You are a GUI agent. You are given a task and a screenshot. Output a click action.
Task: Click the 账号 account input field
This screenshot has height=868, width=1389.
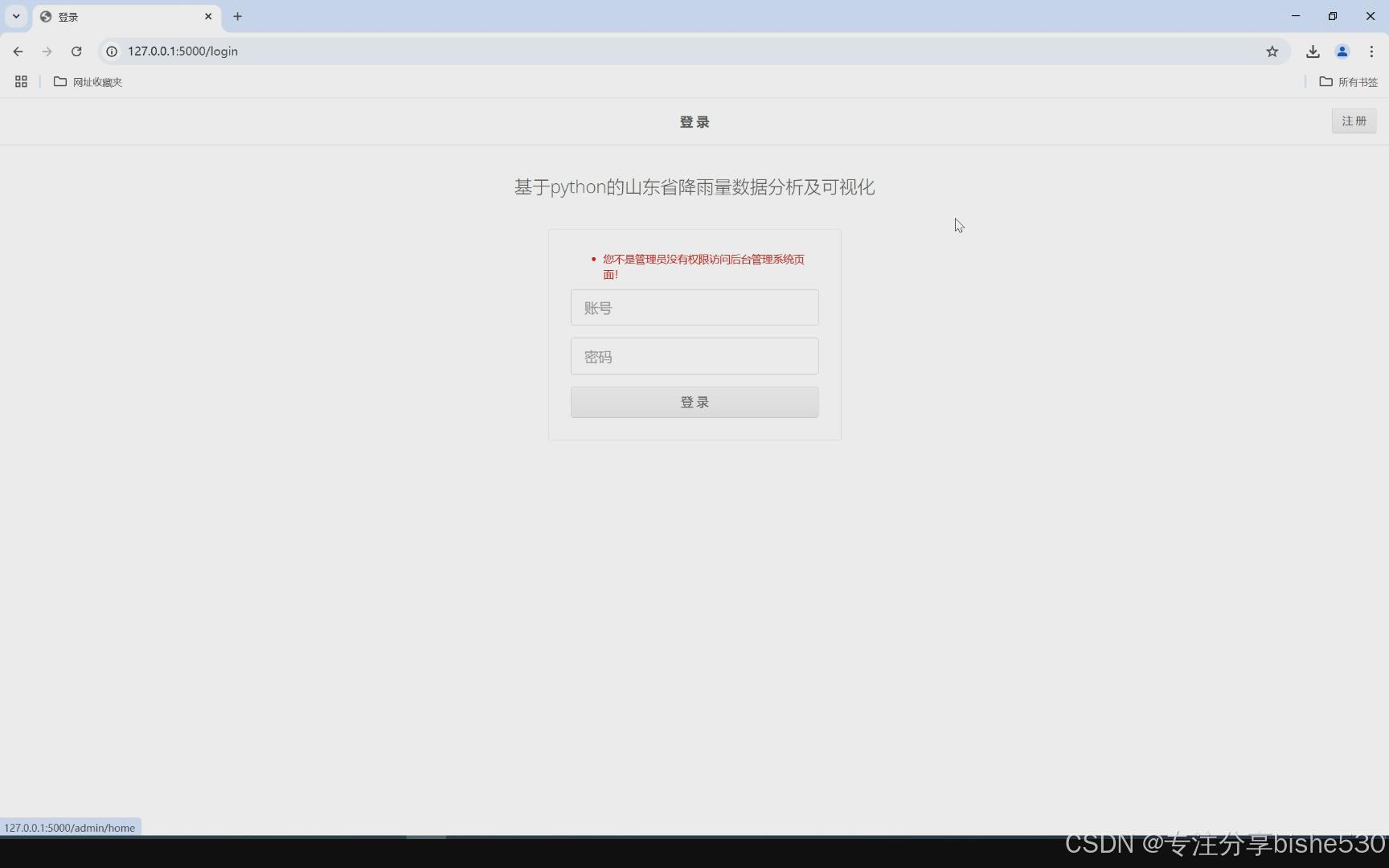click(x=694, y=307)
